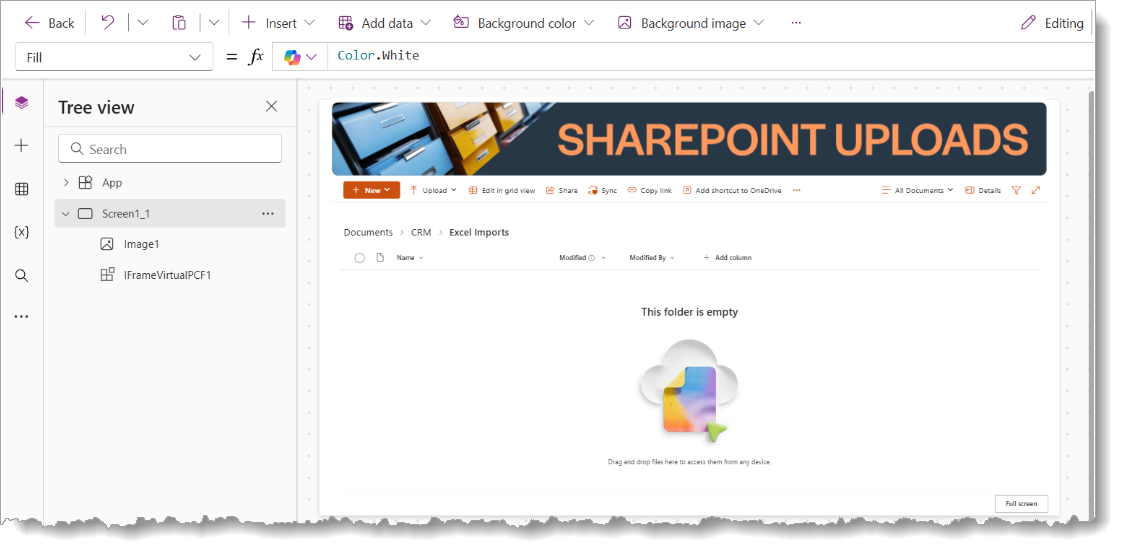Click the orange New button
Viewport: 1123px width, 559px height.
point(371,190)
